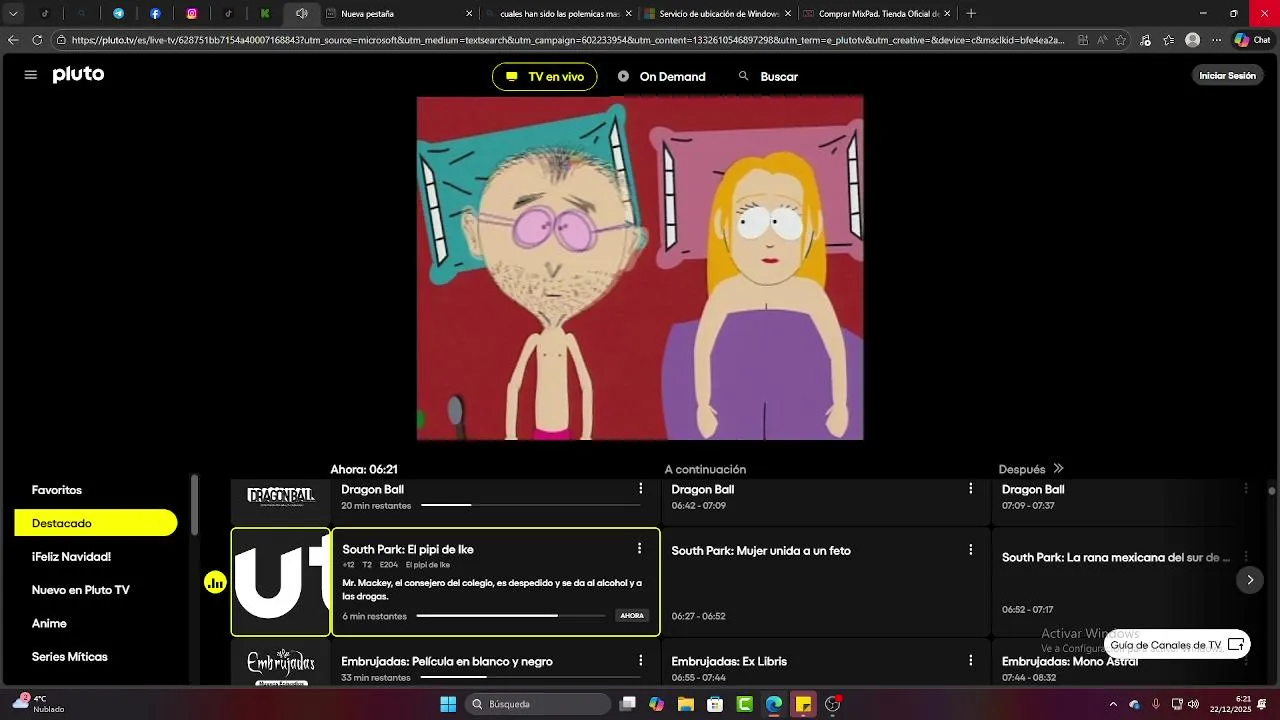Open the On Demand section
Image resolution: width=1280 pixels, height=720 pixels.
pos(661,77)
